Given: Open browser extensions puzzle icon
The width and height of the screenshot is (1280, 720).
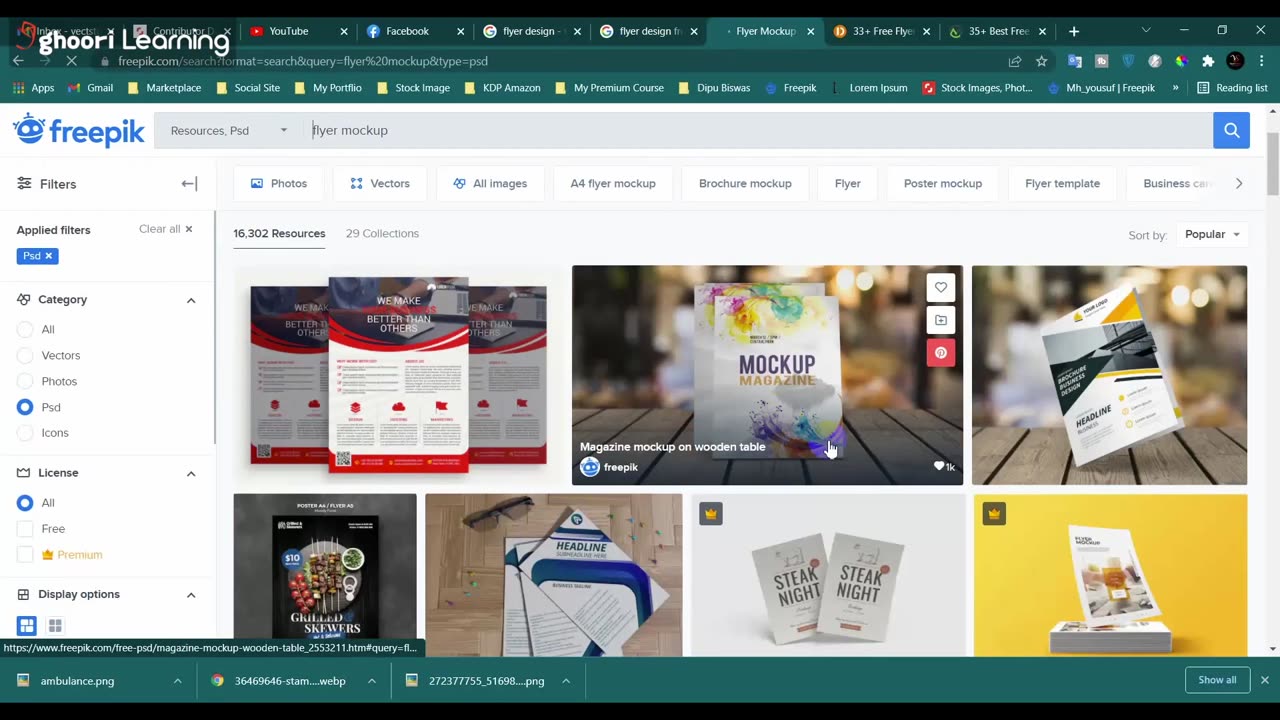Looking at the screenshot, I should tap(1208, 61).
